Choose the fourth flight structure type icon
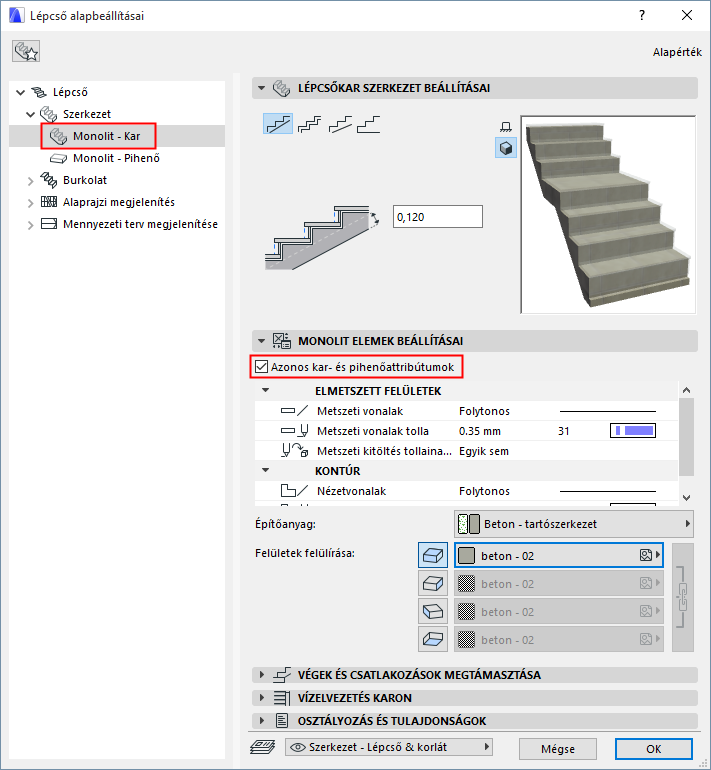 pyautogui.click(x=369, y=124)
